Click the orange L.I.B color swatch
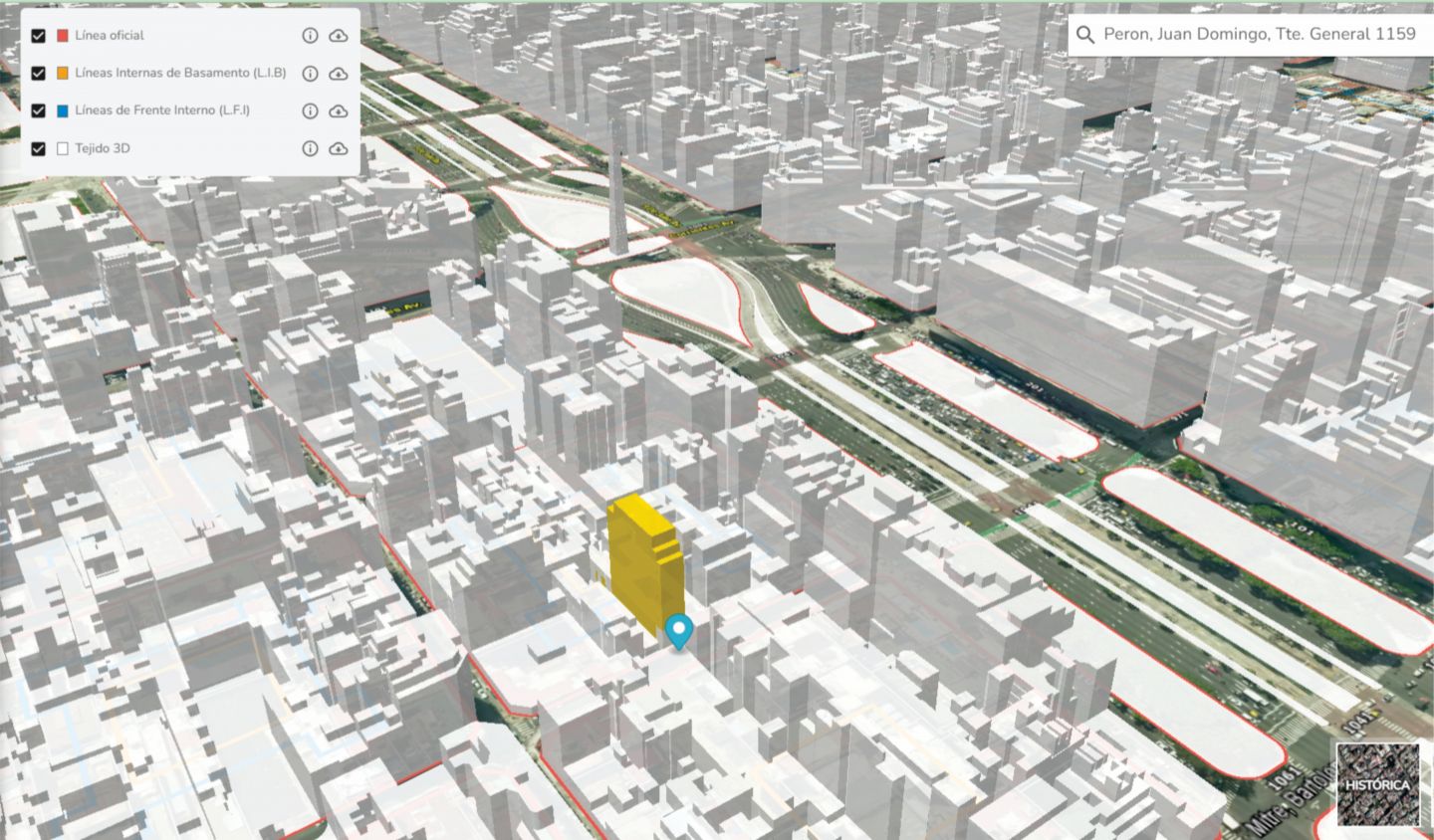Screen dimensions: 1434x840 click(63, 74)
